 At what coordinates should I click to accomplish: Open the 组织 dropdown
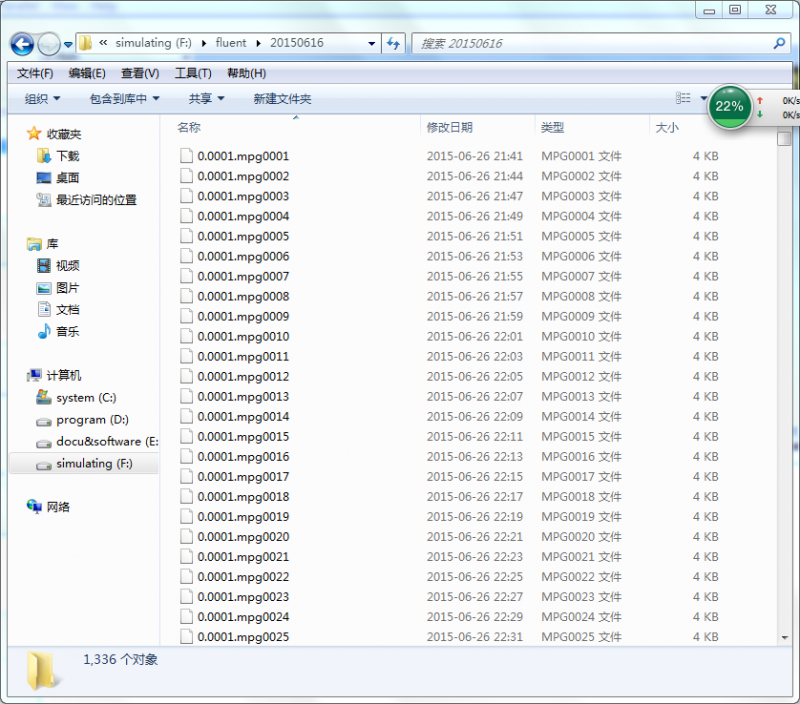coord(42,98)
